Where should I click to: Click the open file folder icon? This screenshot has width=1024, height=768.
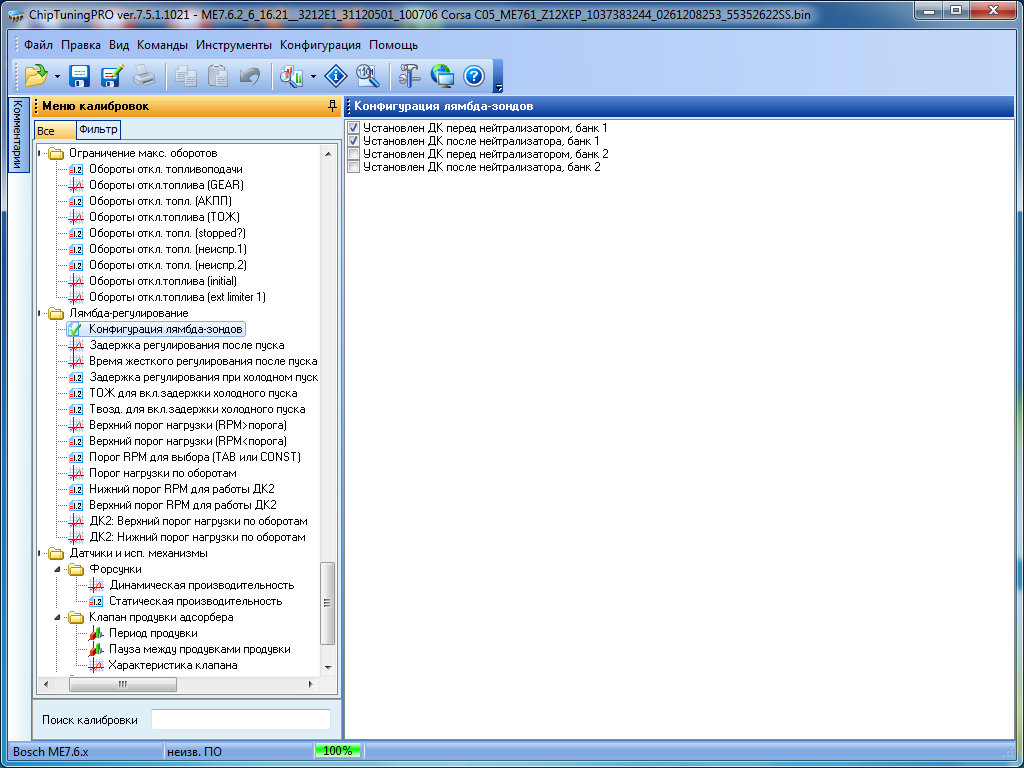35,76
